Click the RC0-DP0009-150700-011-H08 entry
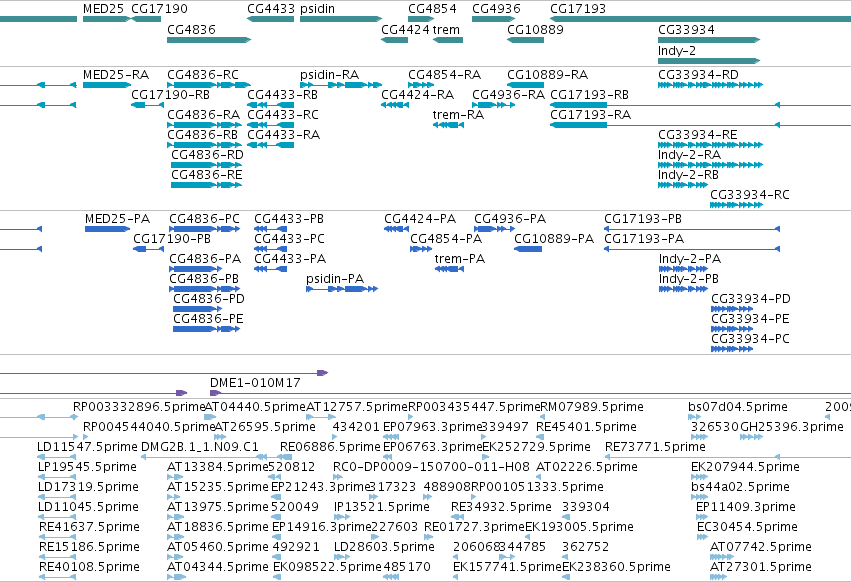851x582 pixels. point(431,467)
